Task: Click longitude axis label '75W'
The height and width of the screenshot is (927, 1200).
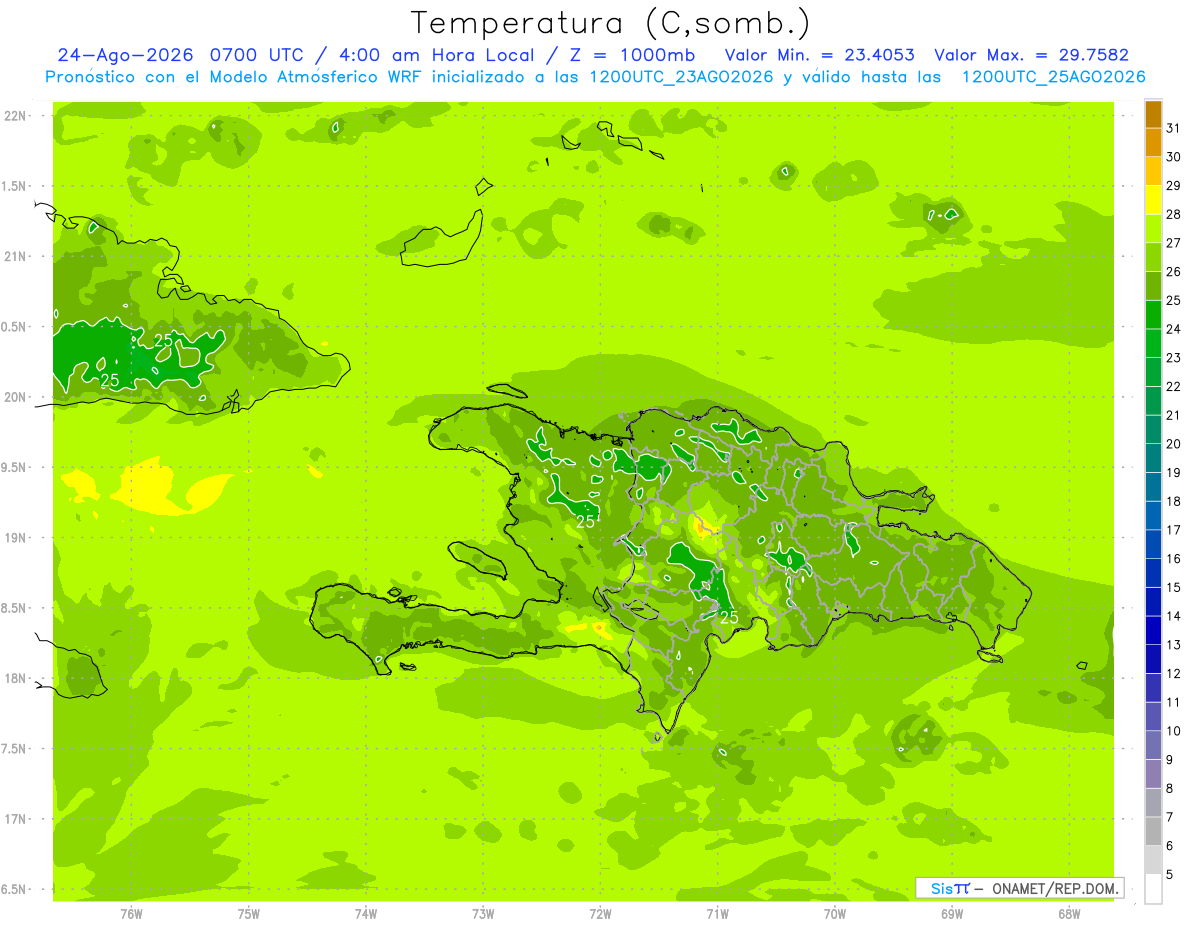Action: (249, 914)
